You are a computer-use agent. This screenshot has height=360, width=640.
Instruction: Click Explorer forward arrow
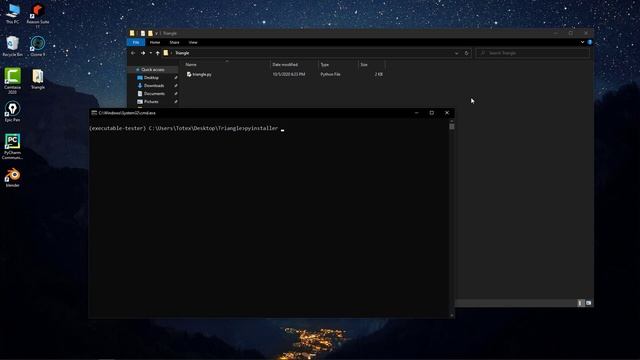143,53
